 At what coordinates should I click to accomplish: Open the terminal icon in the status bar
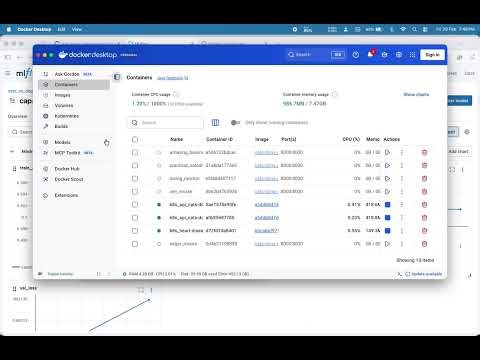coord(399,274)
